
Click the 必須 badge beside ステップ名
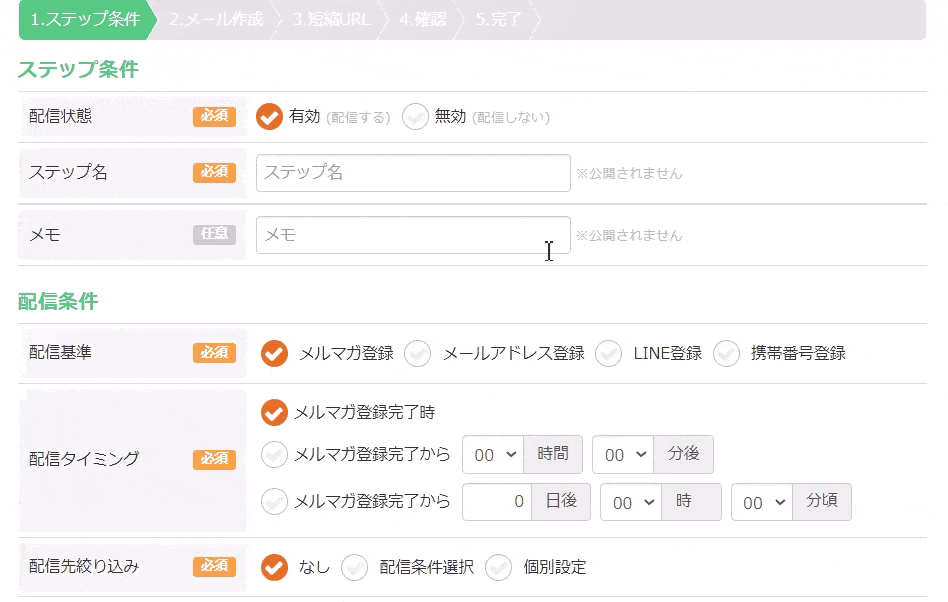(215, 172)
